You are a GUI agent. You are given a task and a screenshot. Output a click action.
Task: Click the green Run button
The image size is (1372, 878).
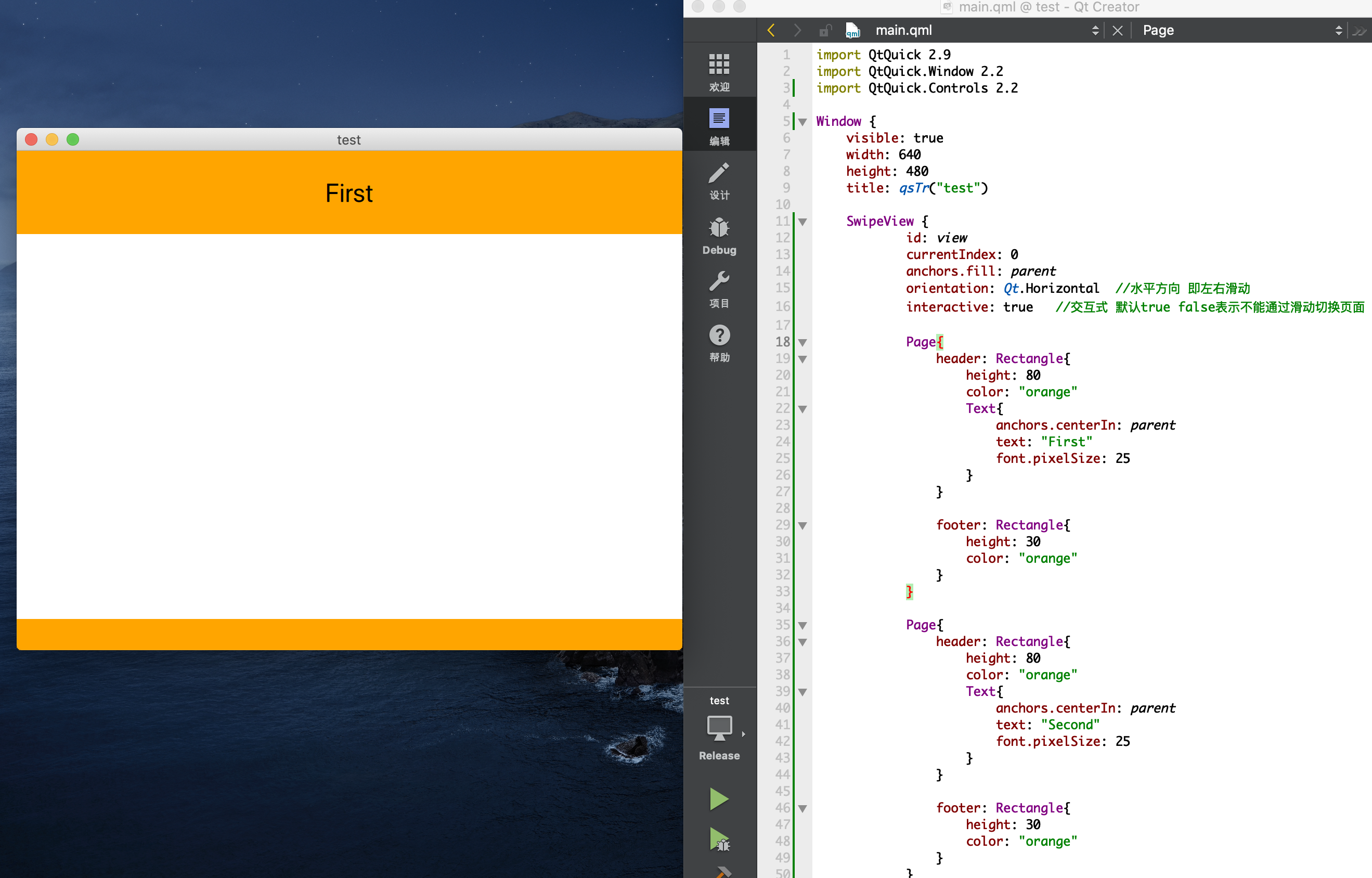[x=719, y=799]
